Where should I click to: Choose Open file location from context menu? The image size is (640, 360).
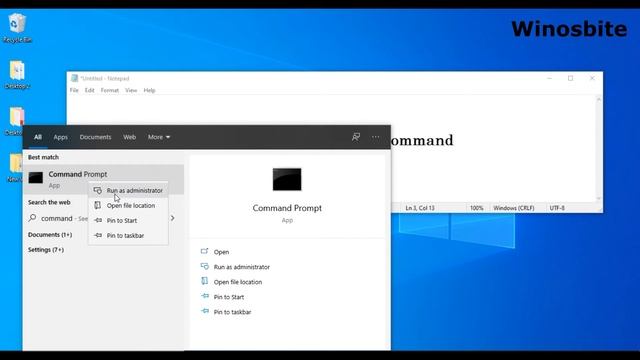(x=128, y=205)
